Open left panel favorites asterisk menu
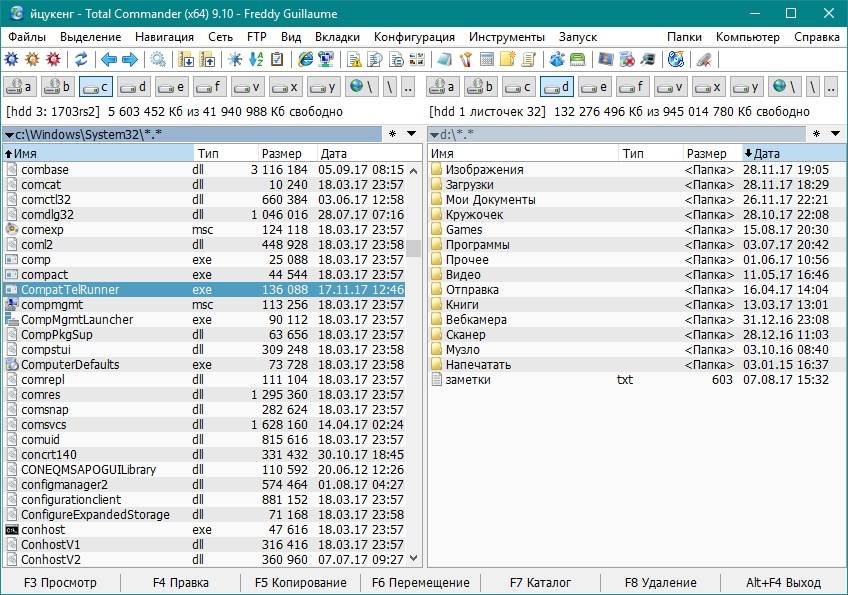The image size is (848, 595). click(x=393, y=134)
